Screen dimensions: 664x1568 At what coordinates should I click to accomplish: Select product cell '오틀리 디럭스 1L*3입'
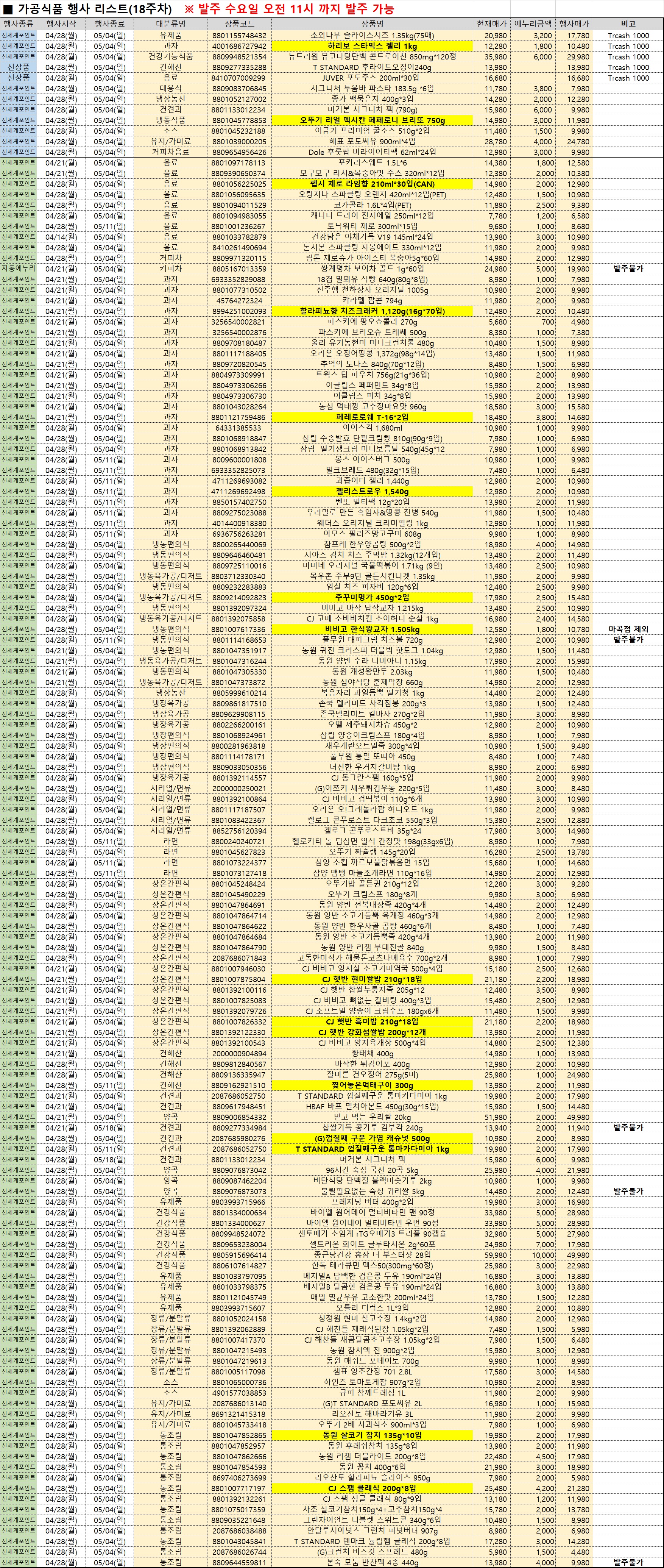click(x=373, y=1307)
